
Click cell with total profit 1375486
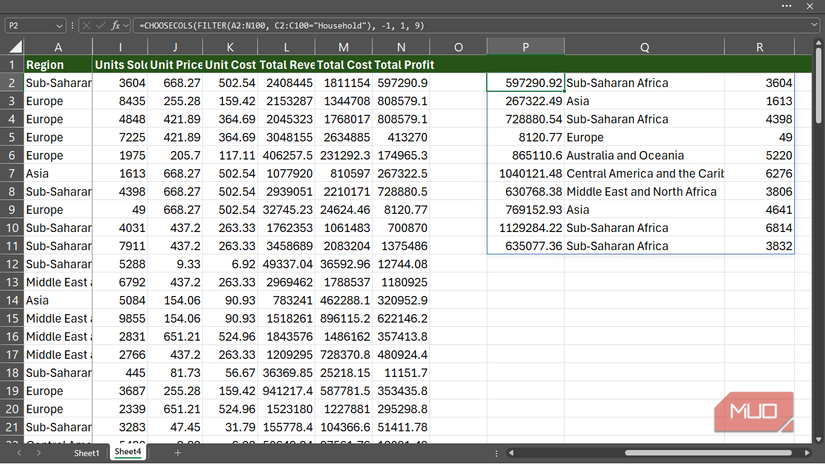click(401, 246)
